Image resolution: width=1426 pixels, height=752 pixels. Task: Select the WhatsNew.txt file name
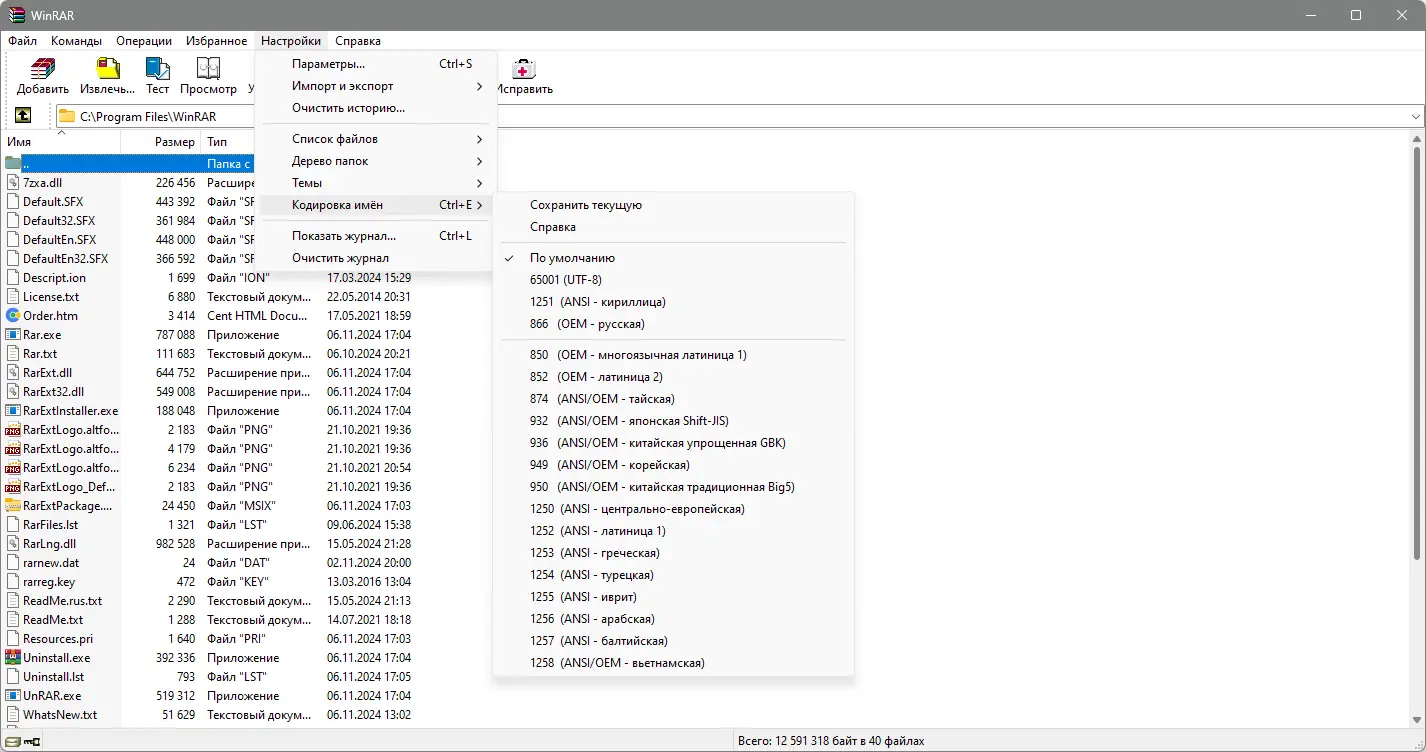(x=60, y=715)
